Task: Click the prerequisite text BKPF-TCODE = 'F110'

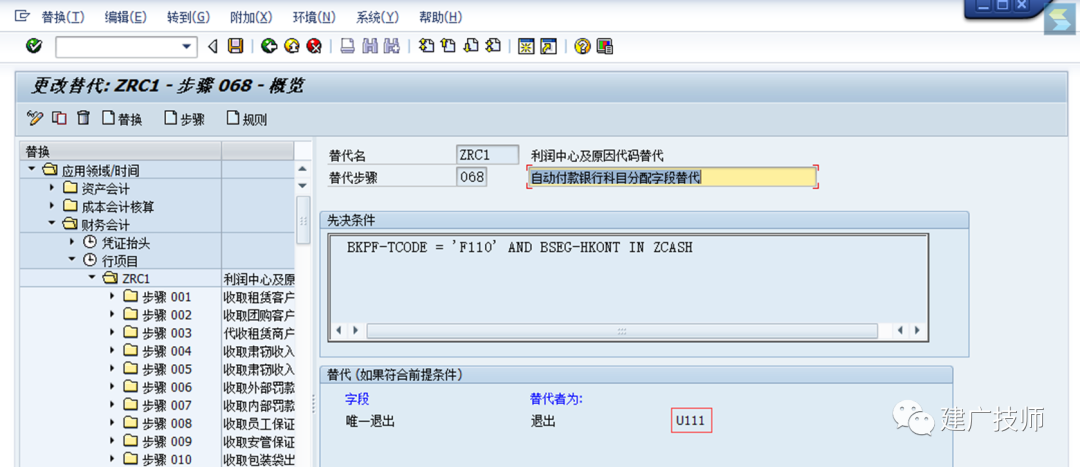Action: (422, 248)
